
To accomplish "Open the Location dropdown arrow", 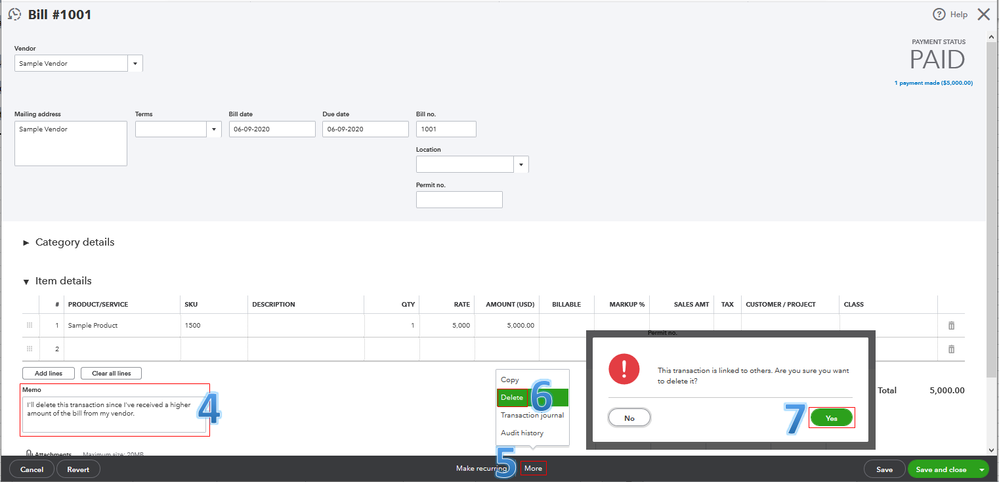I will pos(521,165).
